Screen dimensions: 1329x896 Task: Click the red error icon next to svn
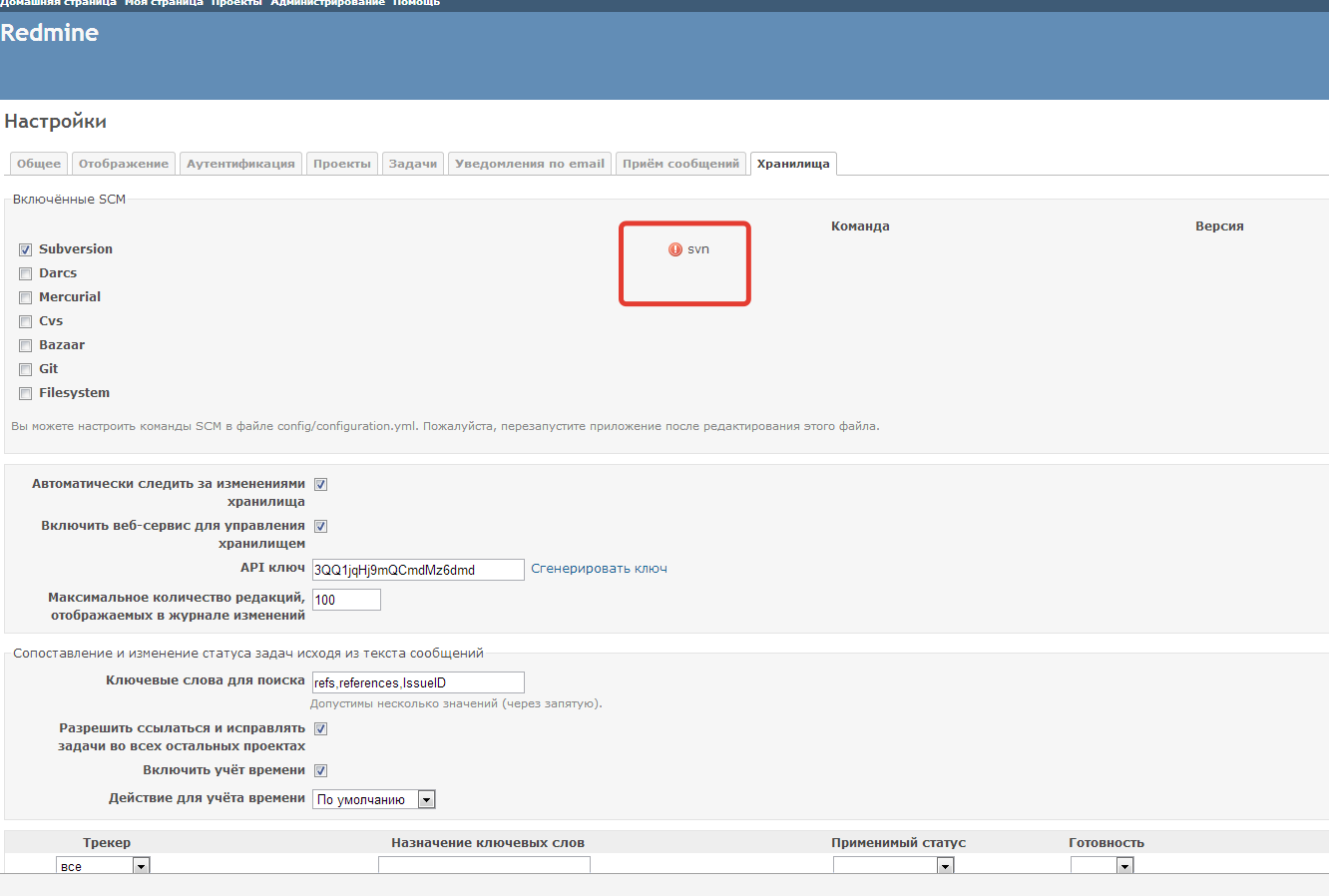(x=675, y=249)
